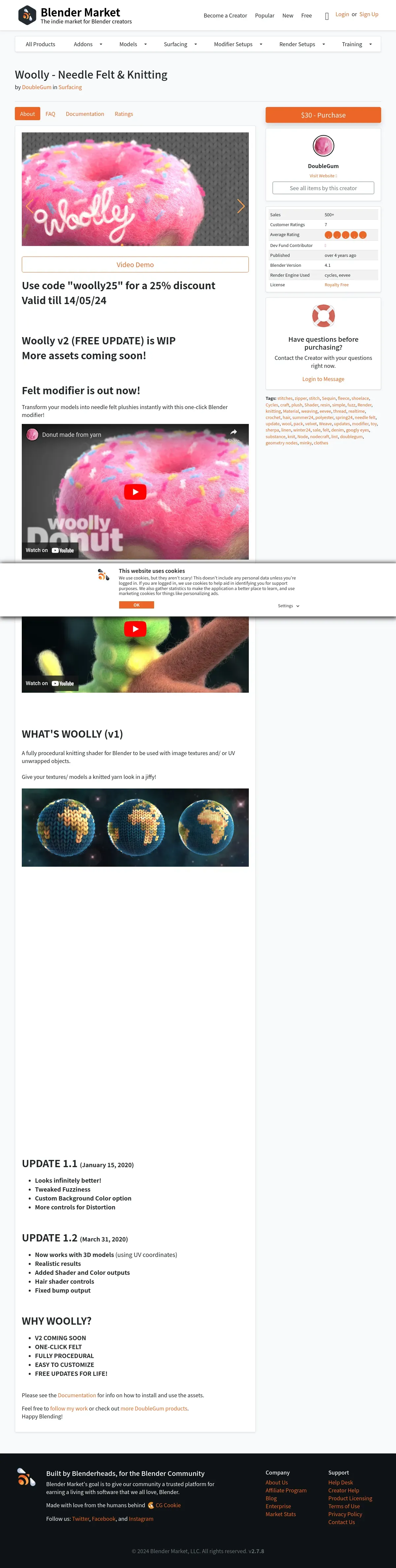Open the channel avatar in donut video
396x1568 pixels.
tap(32, 435)
